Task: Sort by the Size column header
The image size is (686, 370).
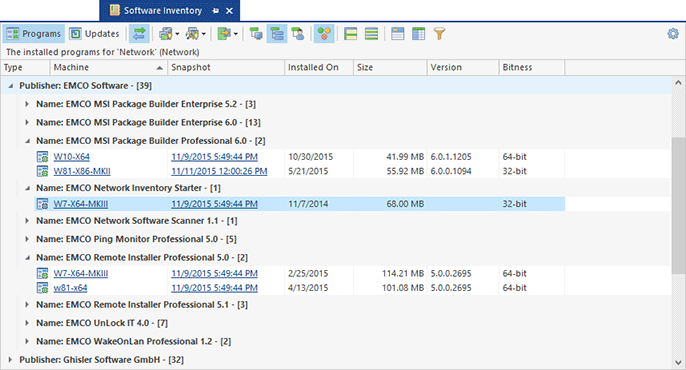Action: coord(390,67)
